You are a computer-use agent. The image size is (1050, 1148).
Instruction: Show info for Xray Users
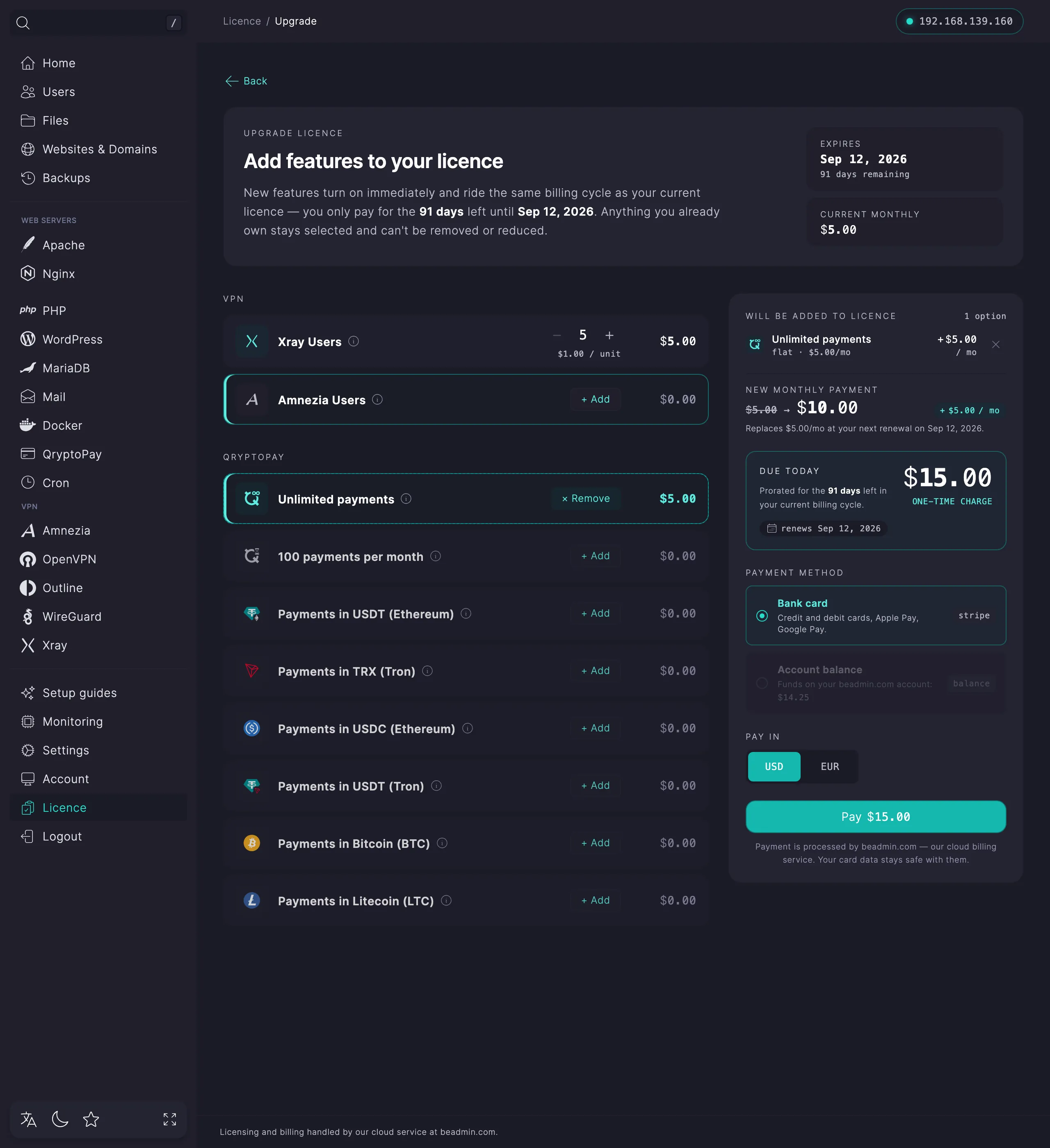[x=354, y=341]
